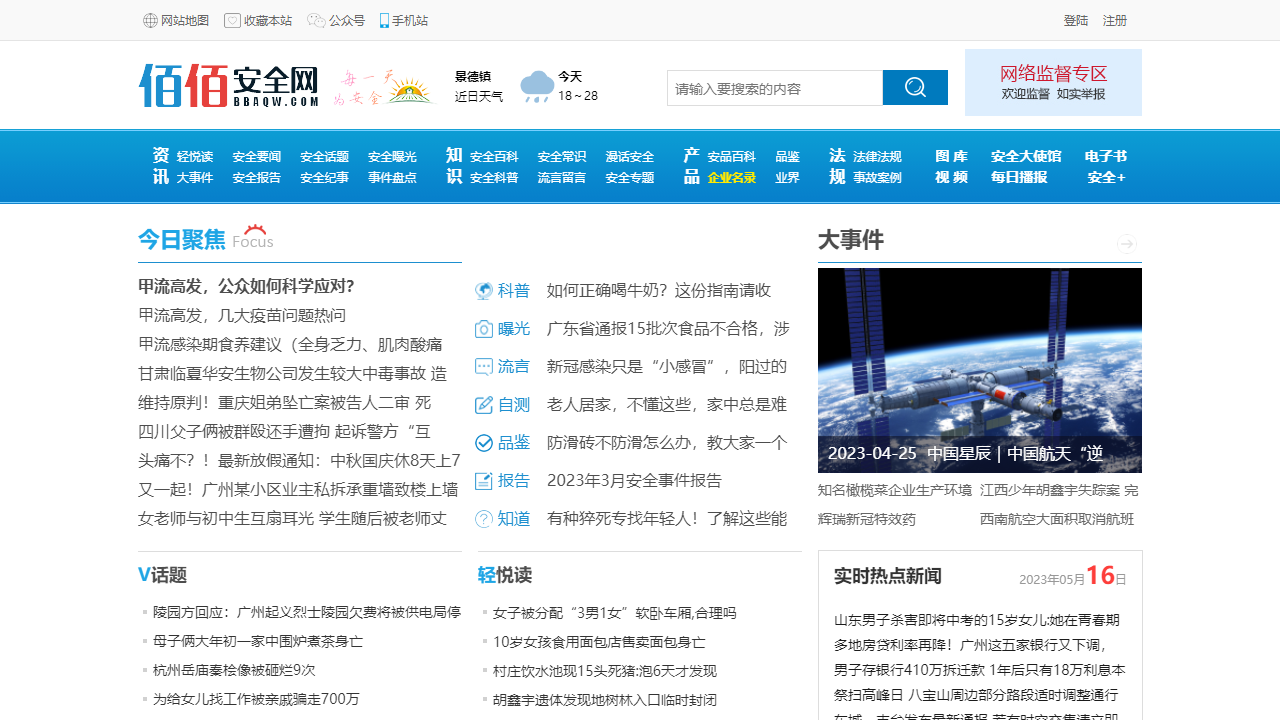
Task: Click the 曝光 camera icon
Action: click(484, 329)
